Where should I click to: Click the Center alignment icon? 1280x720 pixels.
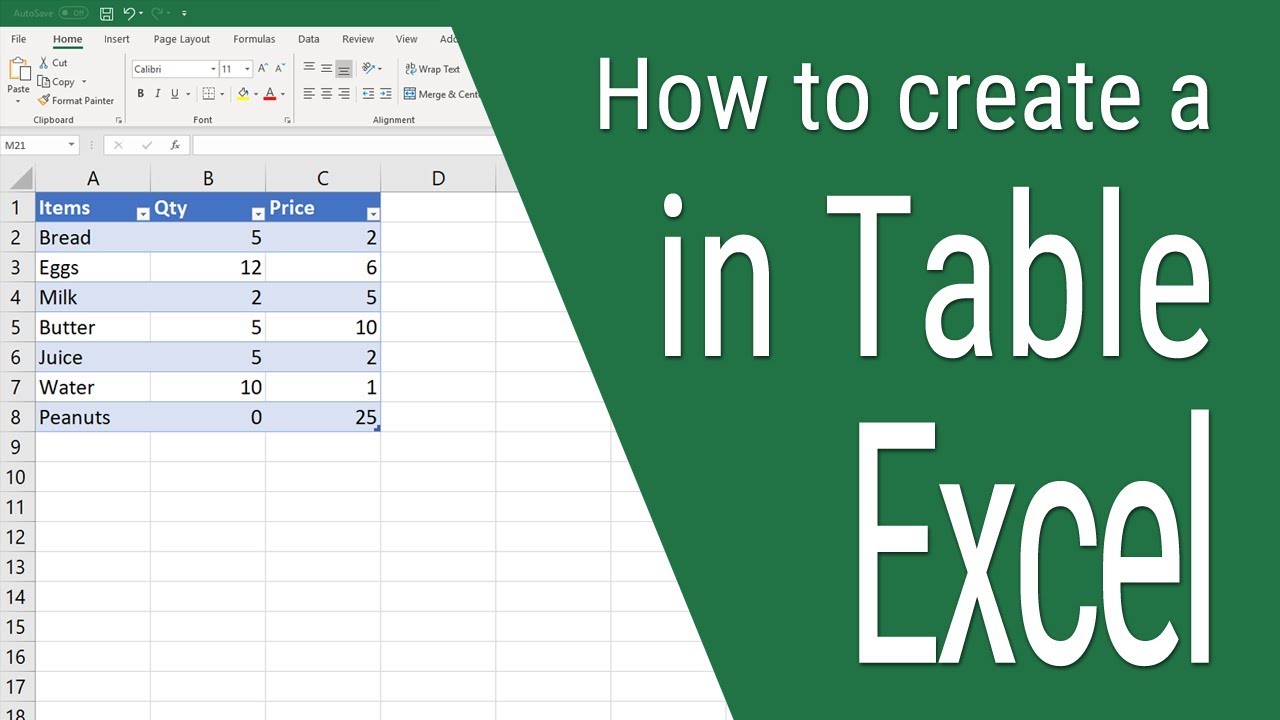click(x=326, y=94)
